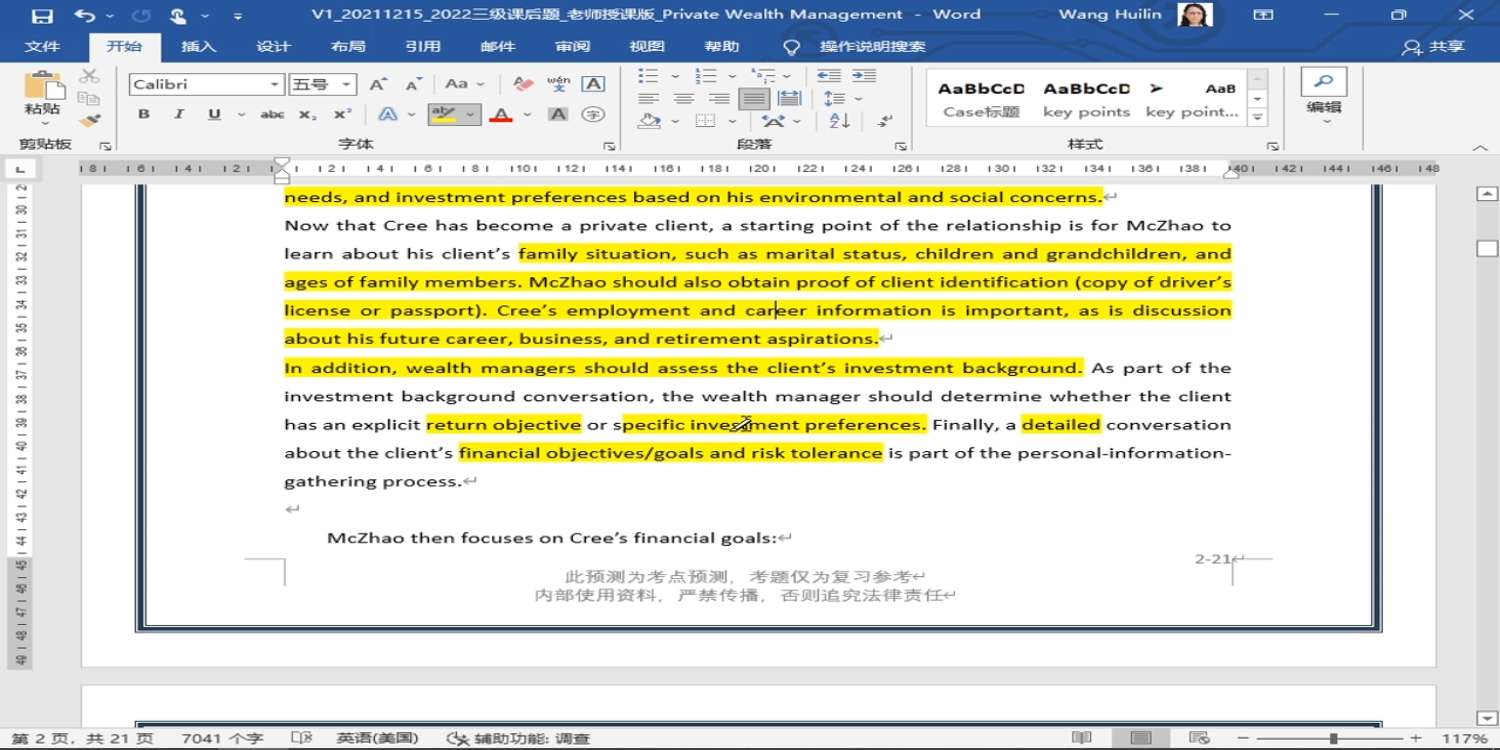
Task: Click the Clear All Formatting eraser icon
Action: pos(523,84)
